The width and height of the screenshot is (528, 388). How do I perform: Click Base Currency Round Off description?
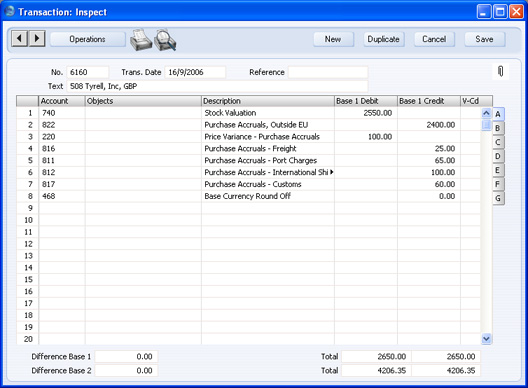(x=248, y=196)
